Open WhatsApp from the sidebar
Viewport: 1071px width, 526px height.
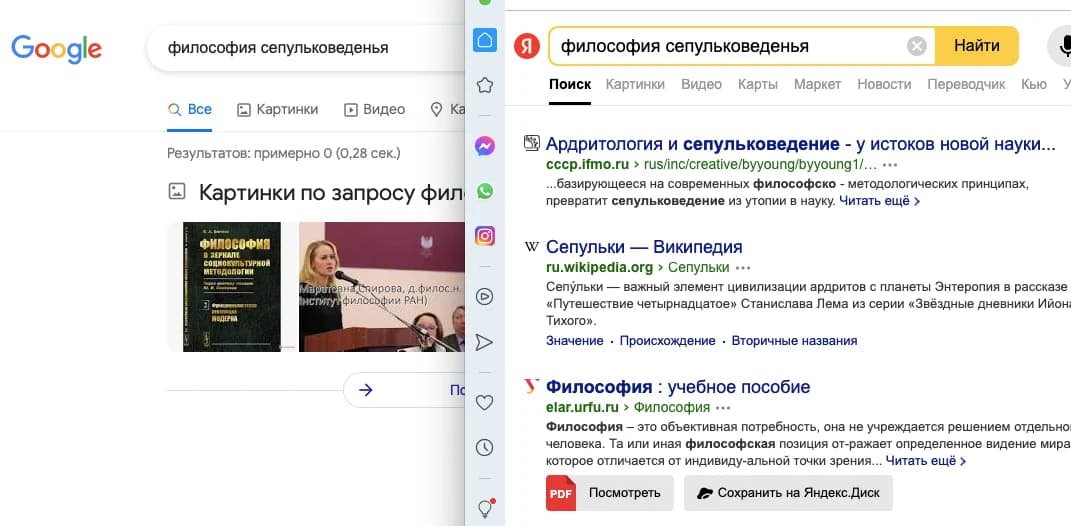484,191
